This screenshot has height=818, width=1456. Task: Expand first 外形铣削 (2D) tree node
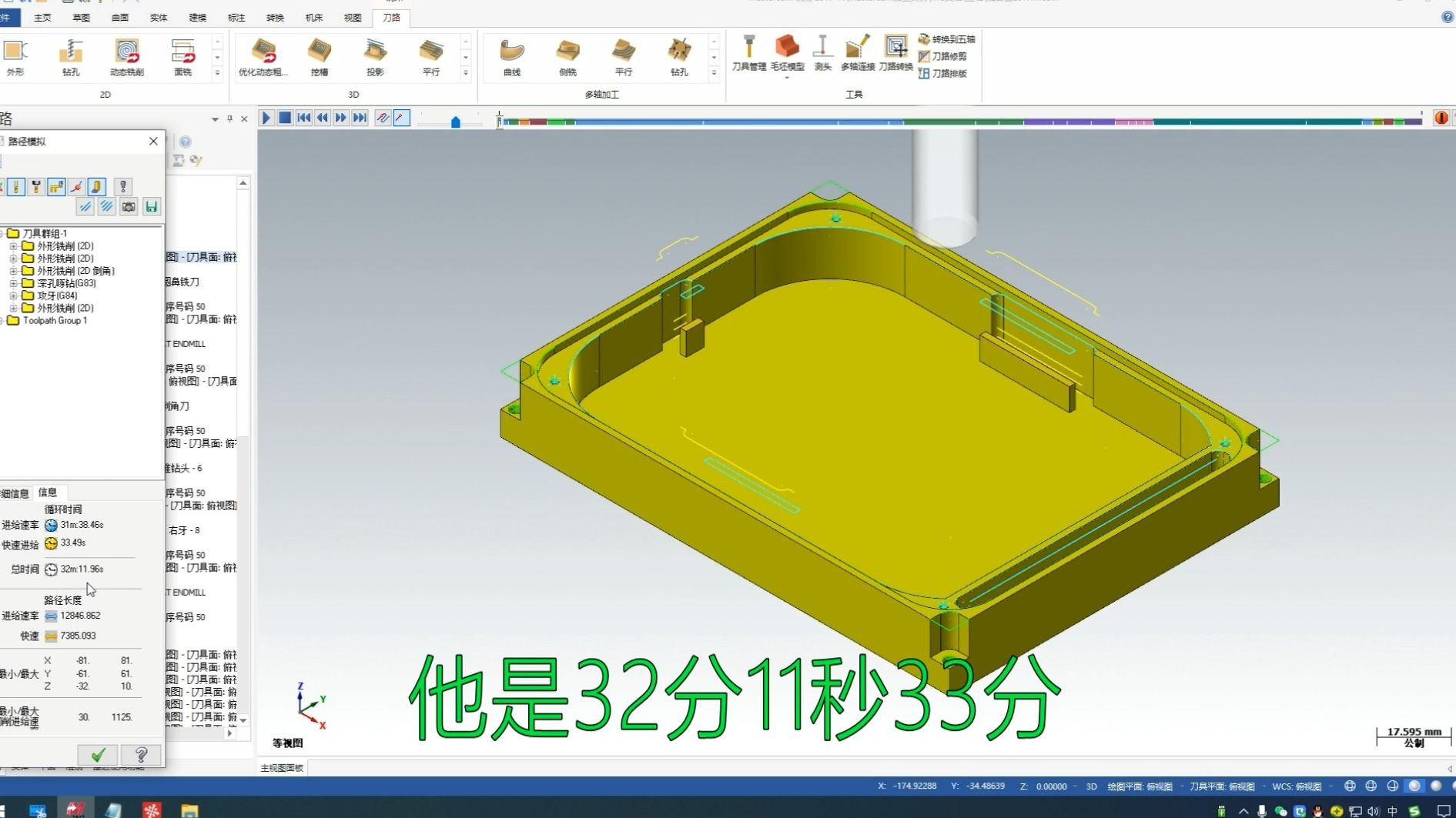13,246
